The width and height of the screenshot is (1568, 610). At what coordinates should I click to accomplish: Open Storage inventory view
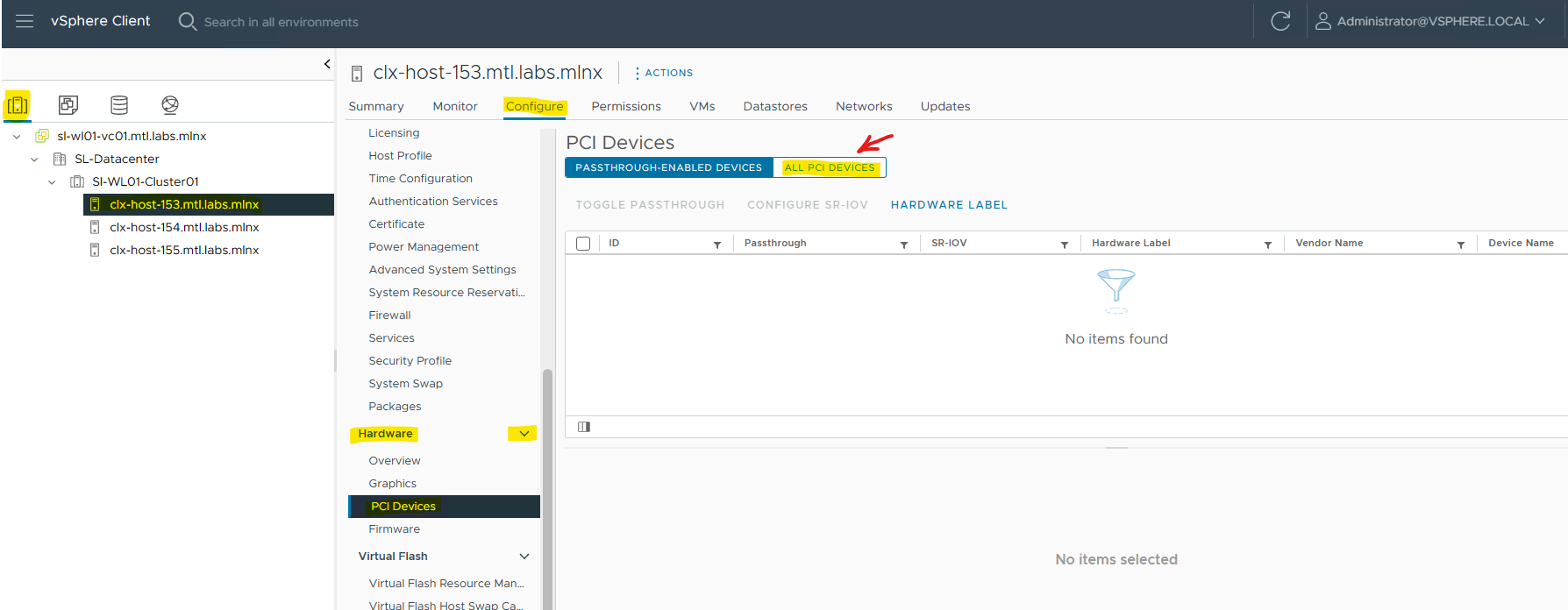click(x=119, y=105)
